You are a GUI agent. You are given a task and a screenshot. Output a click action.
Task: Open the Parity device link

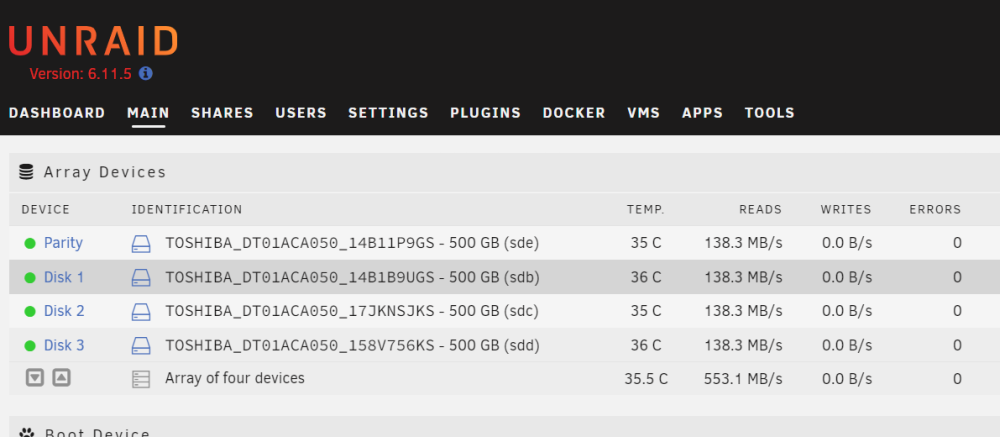[63, 243]
